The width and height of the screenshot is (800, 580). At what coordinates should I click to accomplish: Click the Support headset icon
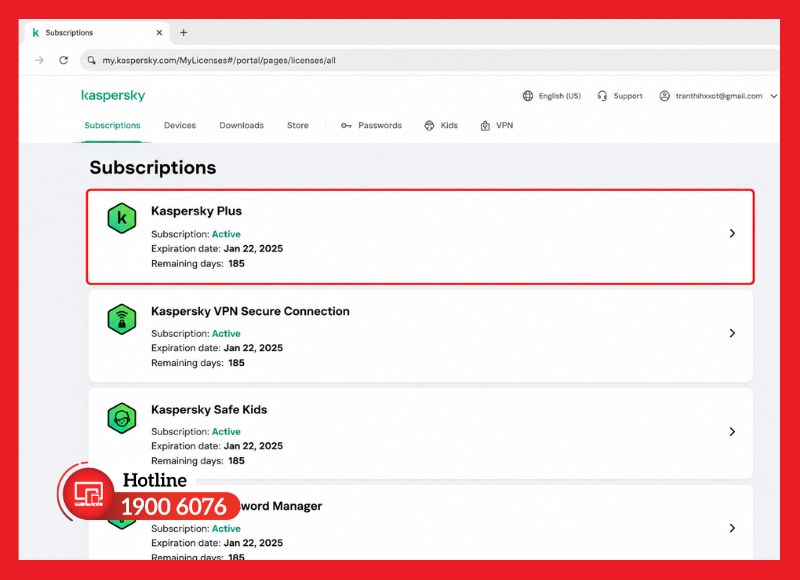point(602,96)
